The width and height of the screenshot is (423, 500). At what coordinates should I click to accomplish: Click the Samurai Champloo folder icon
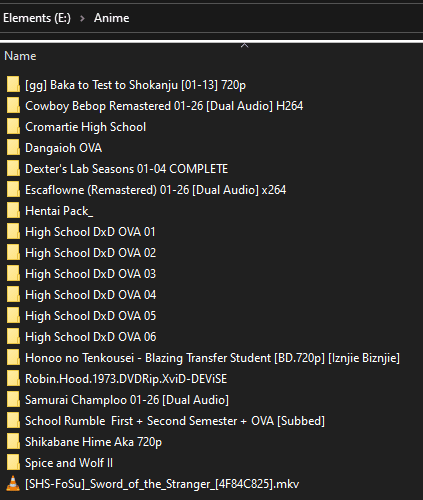tap(13, 399)
